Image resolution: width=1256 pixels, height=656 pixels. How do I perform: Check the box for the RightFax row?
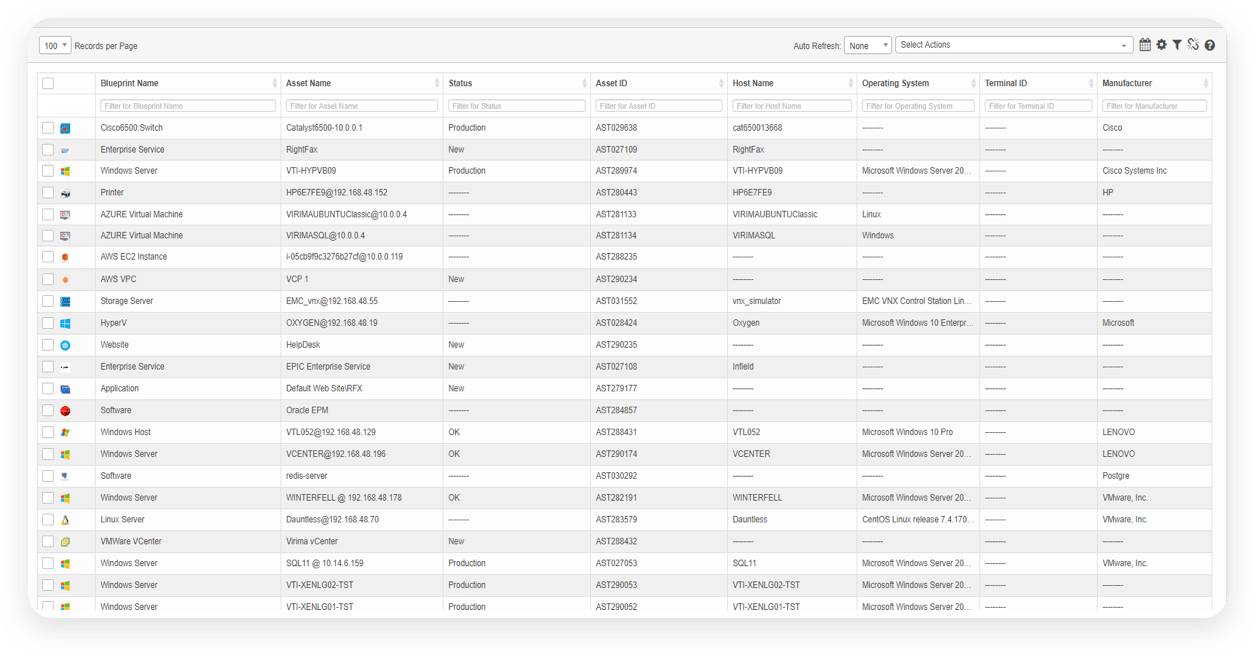tap(48, 150)
